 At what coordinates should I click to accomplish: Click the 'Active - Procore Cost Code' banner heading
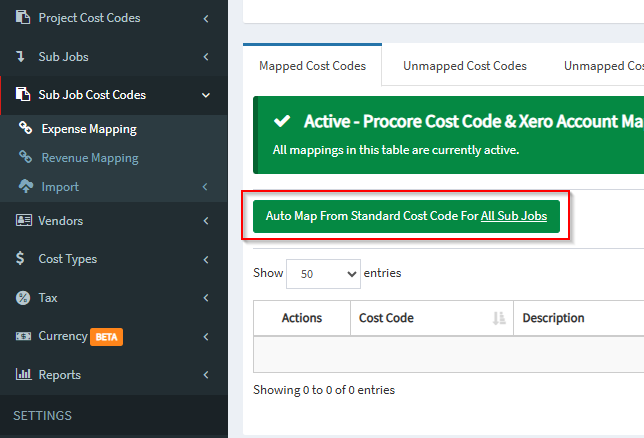click(474, 121)
